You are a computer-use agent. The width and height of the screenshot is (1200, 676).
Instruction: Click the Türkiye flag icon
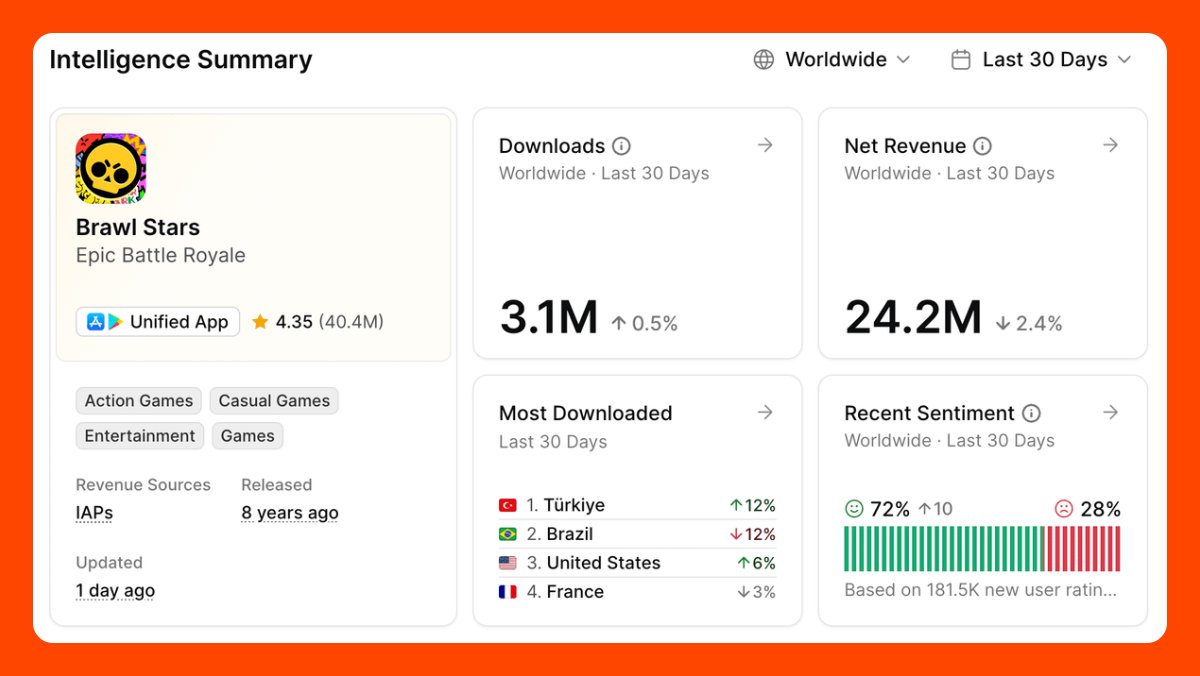508,506
